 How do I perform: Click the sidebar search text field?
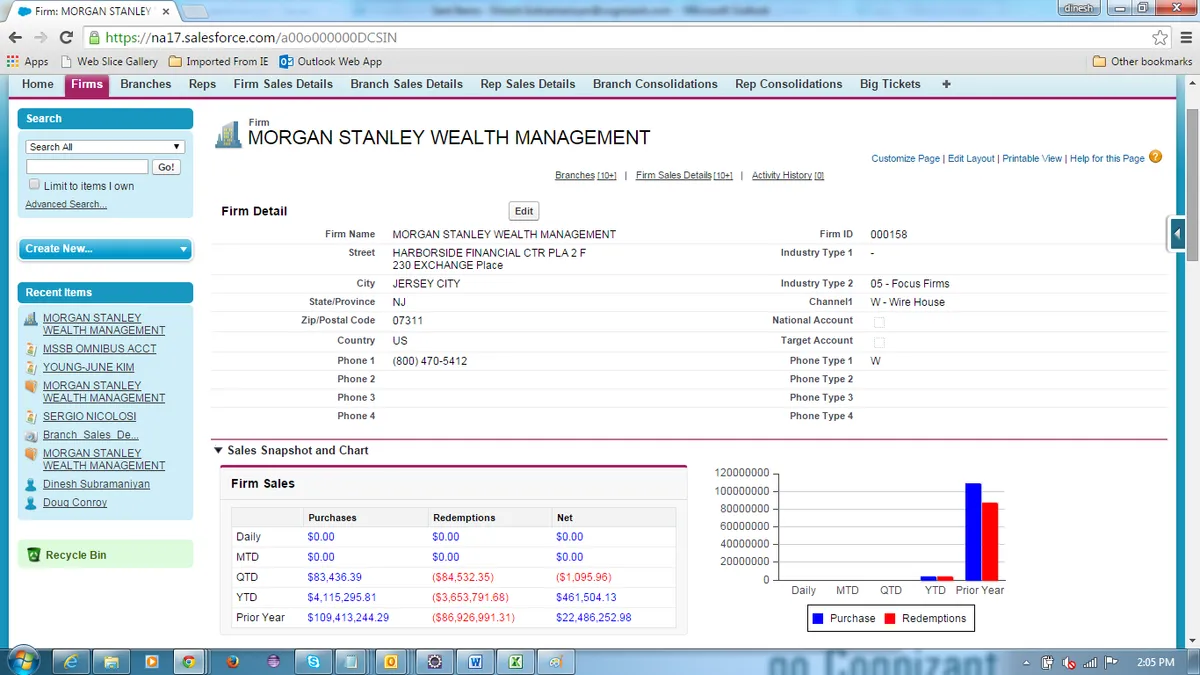87,167
